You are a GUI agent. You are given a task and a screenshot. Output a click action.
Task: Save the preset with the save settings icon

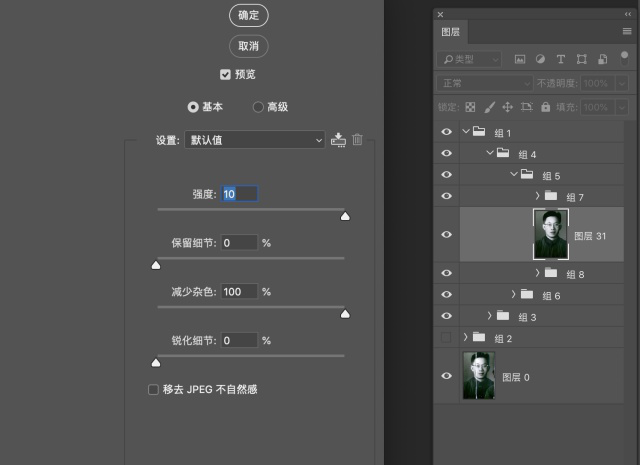[x=338, y=140]
